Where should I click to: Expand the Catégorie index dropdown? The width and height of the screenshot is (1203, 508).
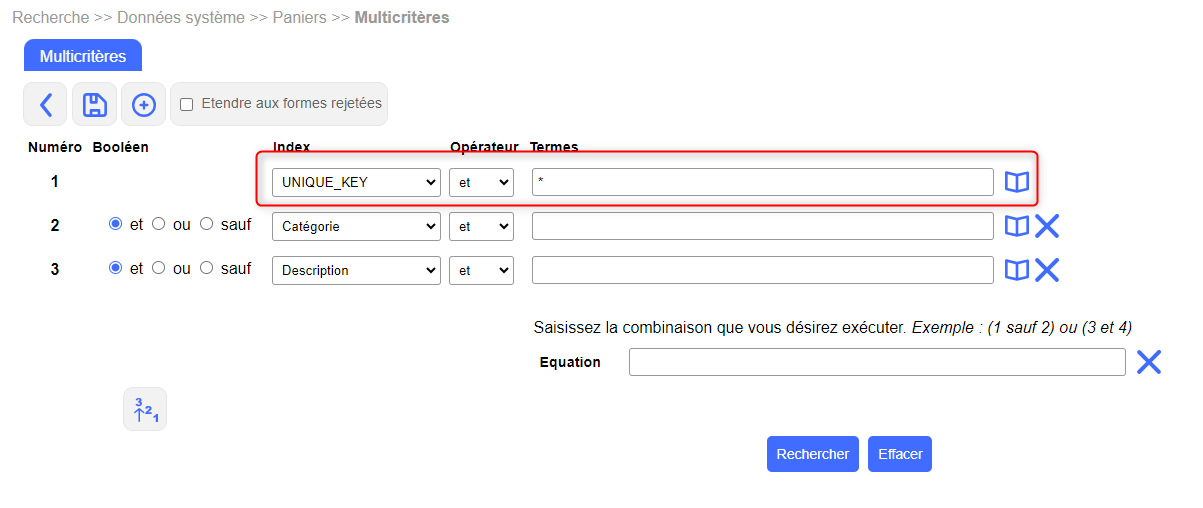click(x=356, y=226)
